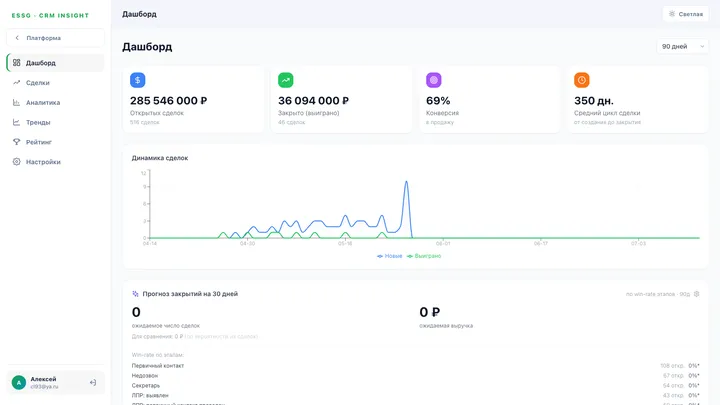Click the Тренды line chart icon
The image size is (720, 405).
click(x=17, y=122)
